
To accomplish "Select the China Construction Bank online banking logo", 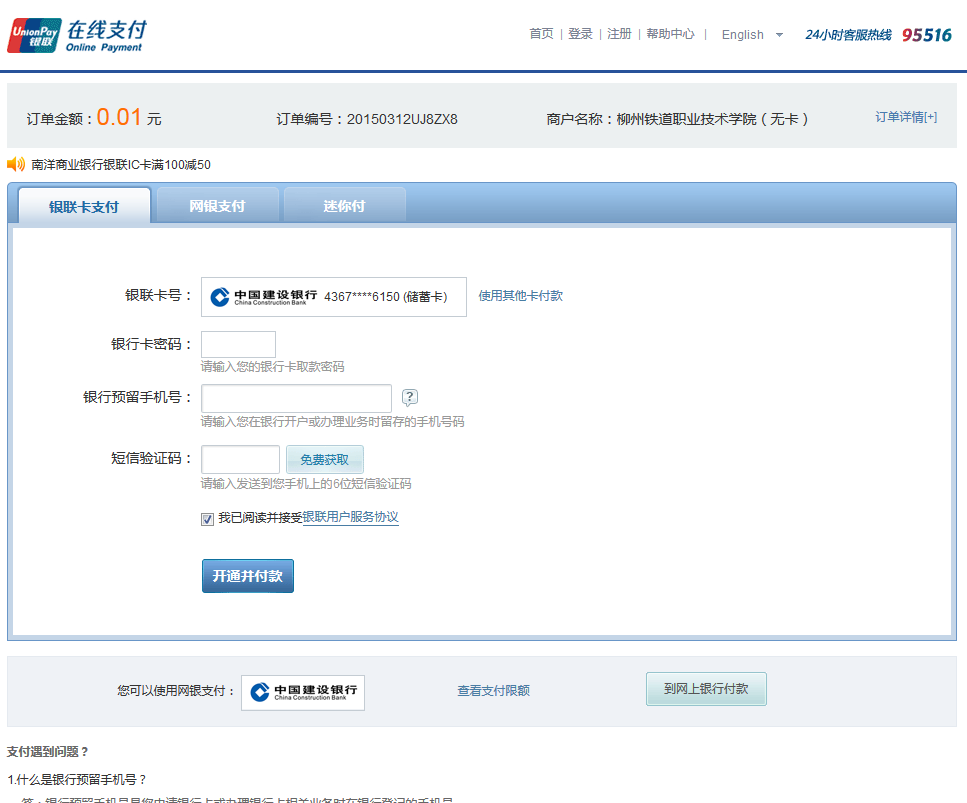I will point(303,693).
